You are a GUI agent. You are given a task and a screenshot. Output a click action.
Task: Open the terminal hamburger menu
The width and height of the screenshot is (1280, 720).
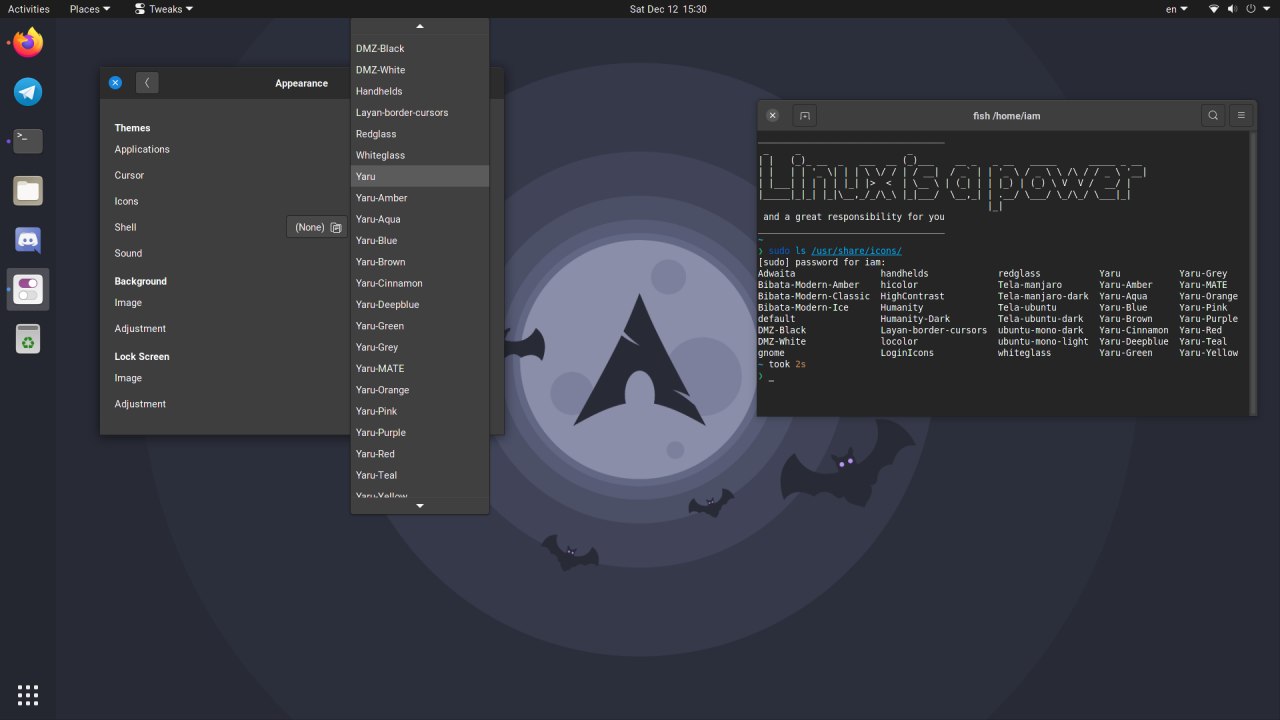(x=1241, y=115)
